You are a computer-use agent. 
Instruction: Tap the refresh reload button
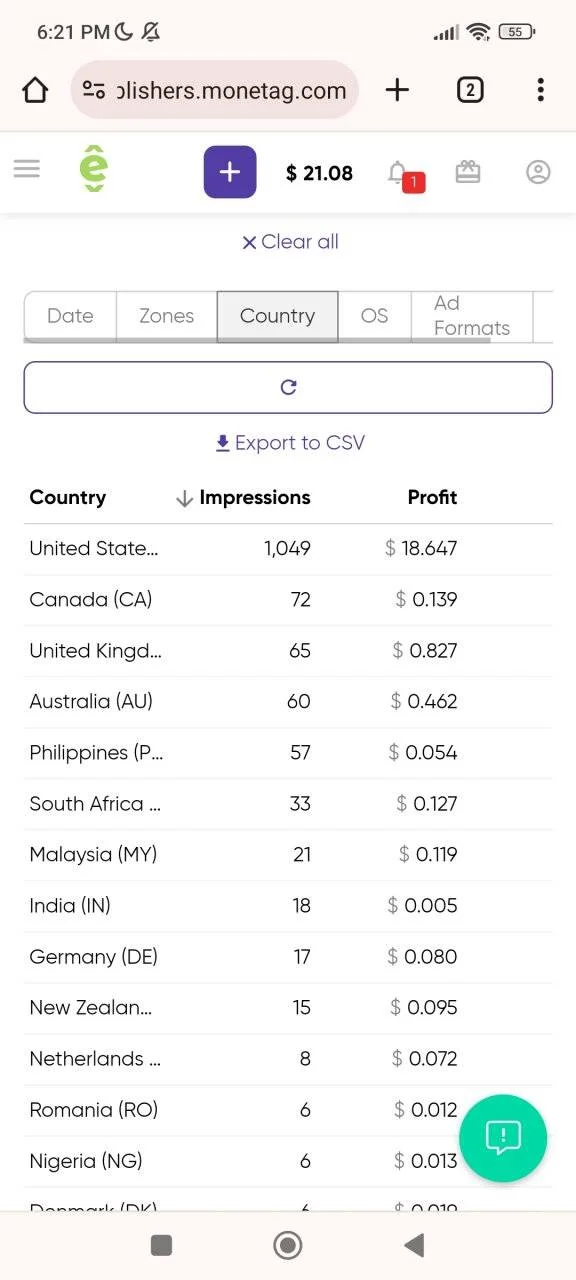coord(288,387)
